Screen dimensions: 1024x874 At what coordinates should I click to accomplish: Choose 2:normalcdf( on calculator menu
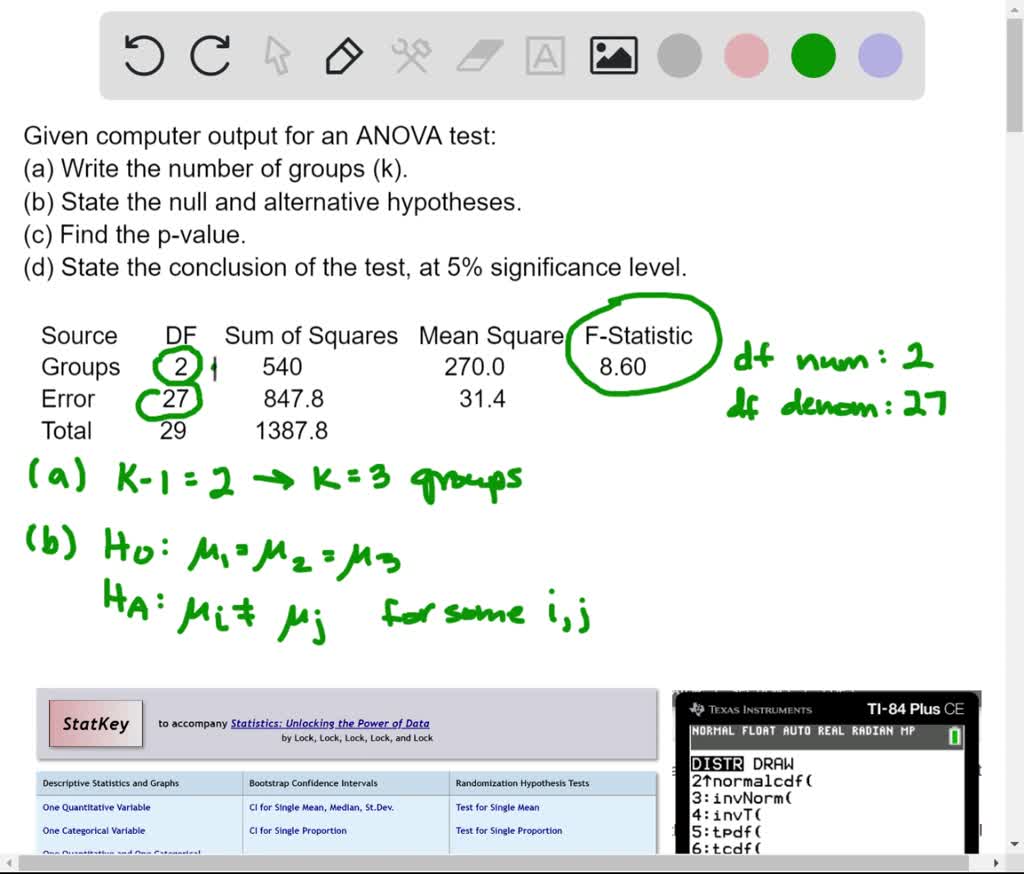752,781
